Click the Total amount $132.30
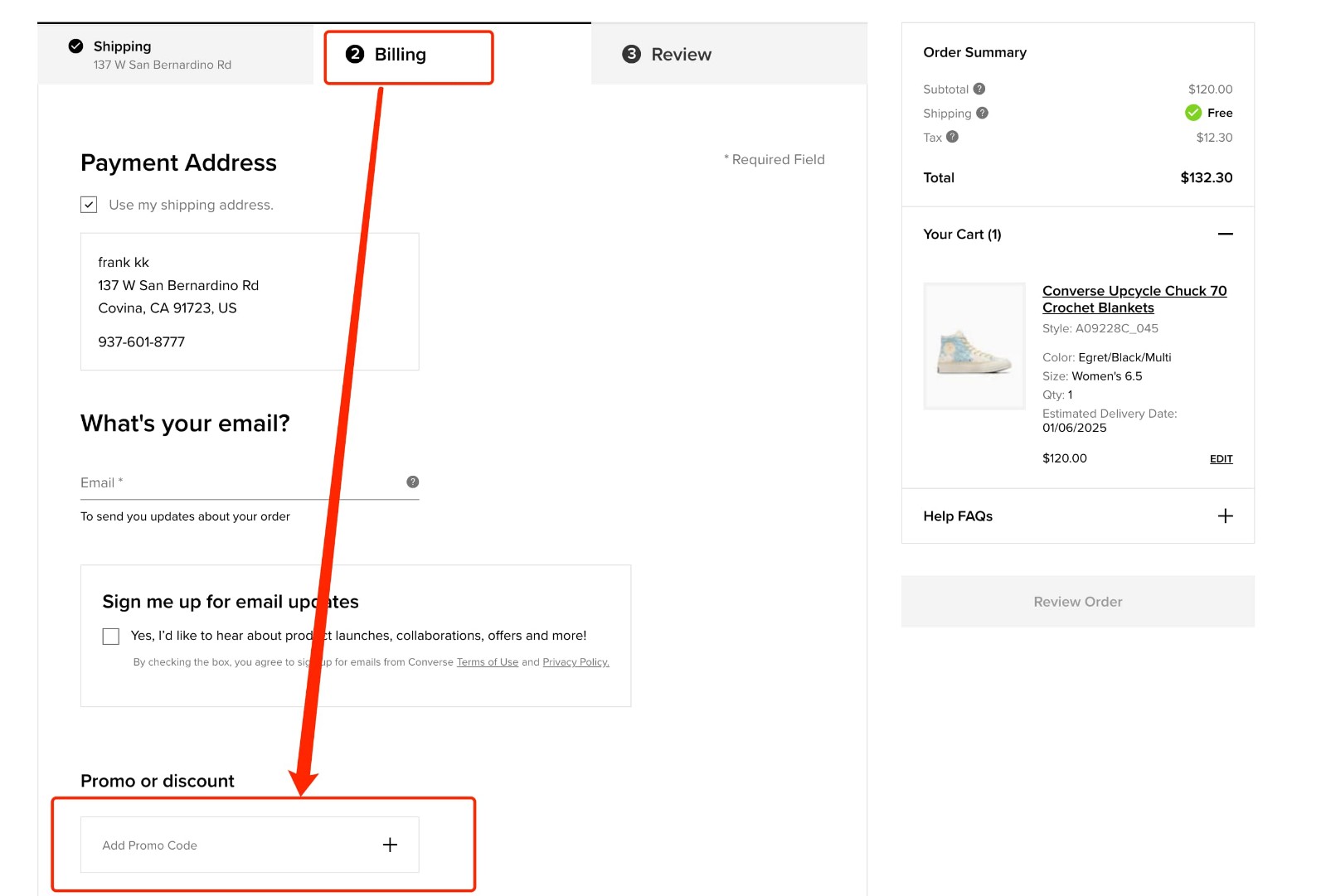 [x=1206, y=177]
